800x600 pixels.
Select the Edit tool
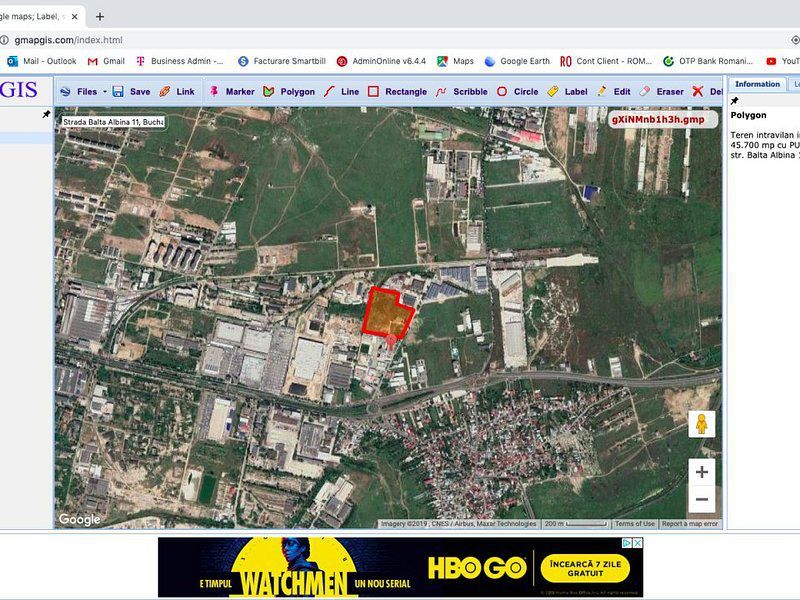(x=615, y=91)
